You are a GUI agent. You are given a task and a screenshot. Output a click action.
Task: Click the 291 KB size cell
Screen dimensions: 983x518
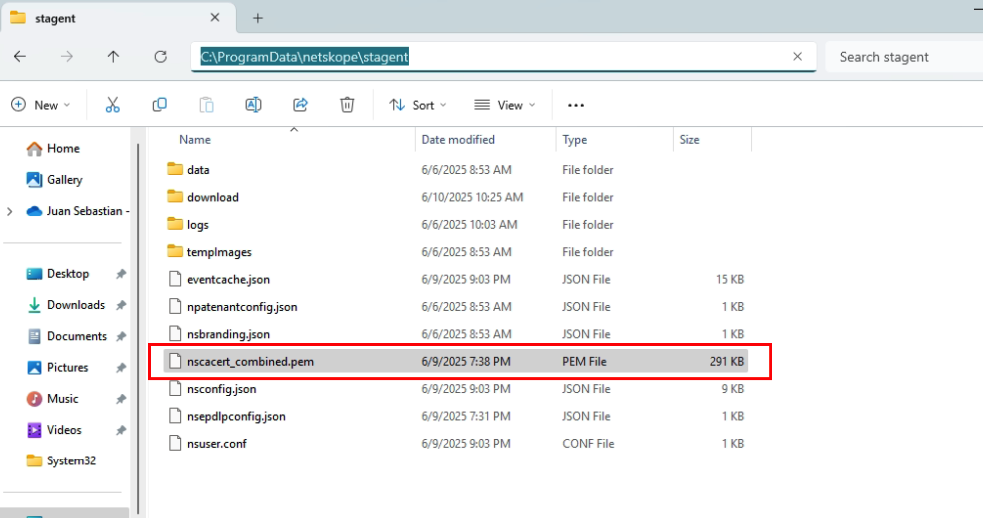pos(727,362)
